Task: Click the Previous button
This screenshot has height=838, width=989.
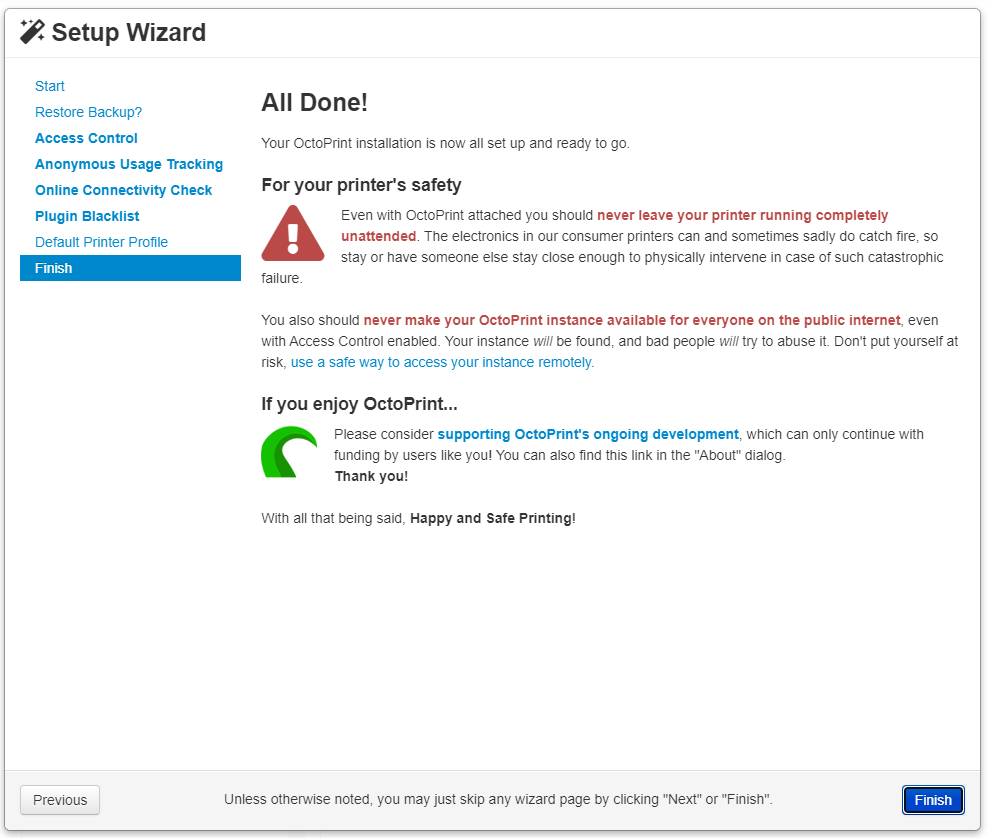Action: (60, 800)
